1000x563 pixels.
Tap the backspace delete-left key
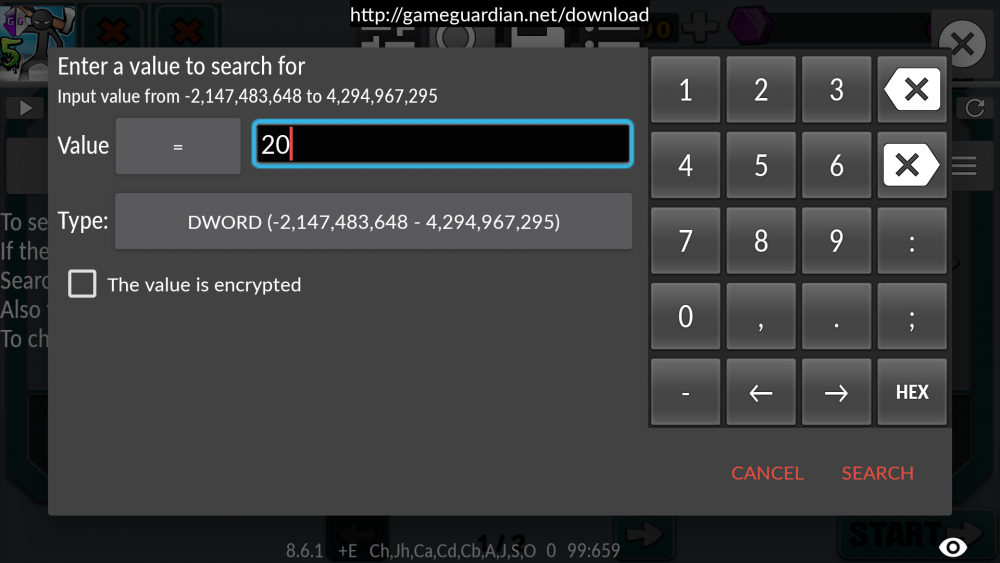[x=912, y=89]
